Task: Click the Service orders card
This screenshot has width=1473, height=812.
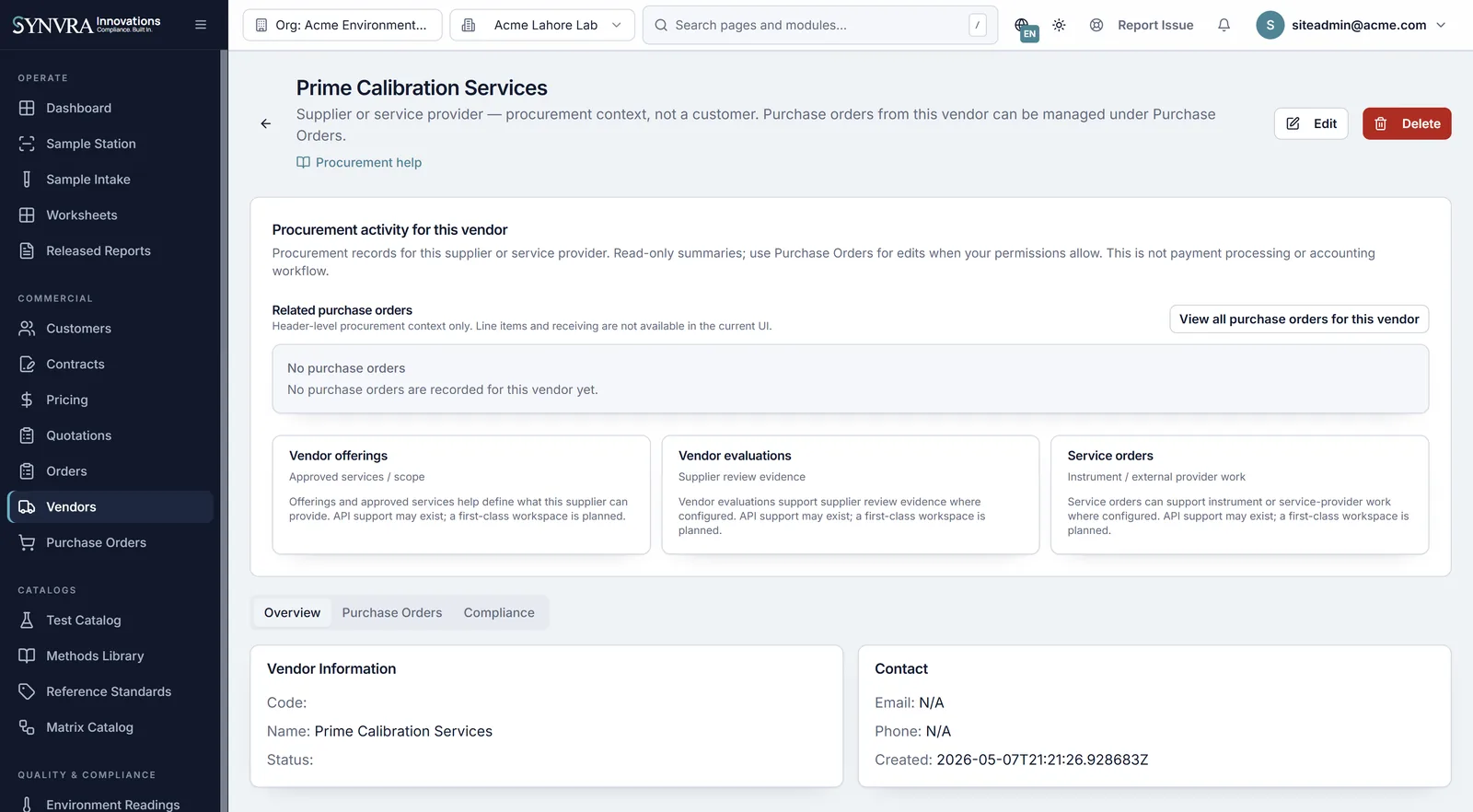Action: point(1240,494)
